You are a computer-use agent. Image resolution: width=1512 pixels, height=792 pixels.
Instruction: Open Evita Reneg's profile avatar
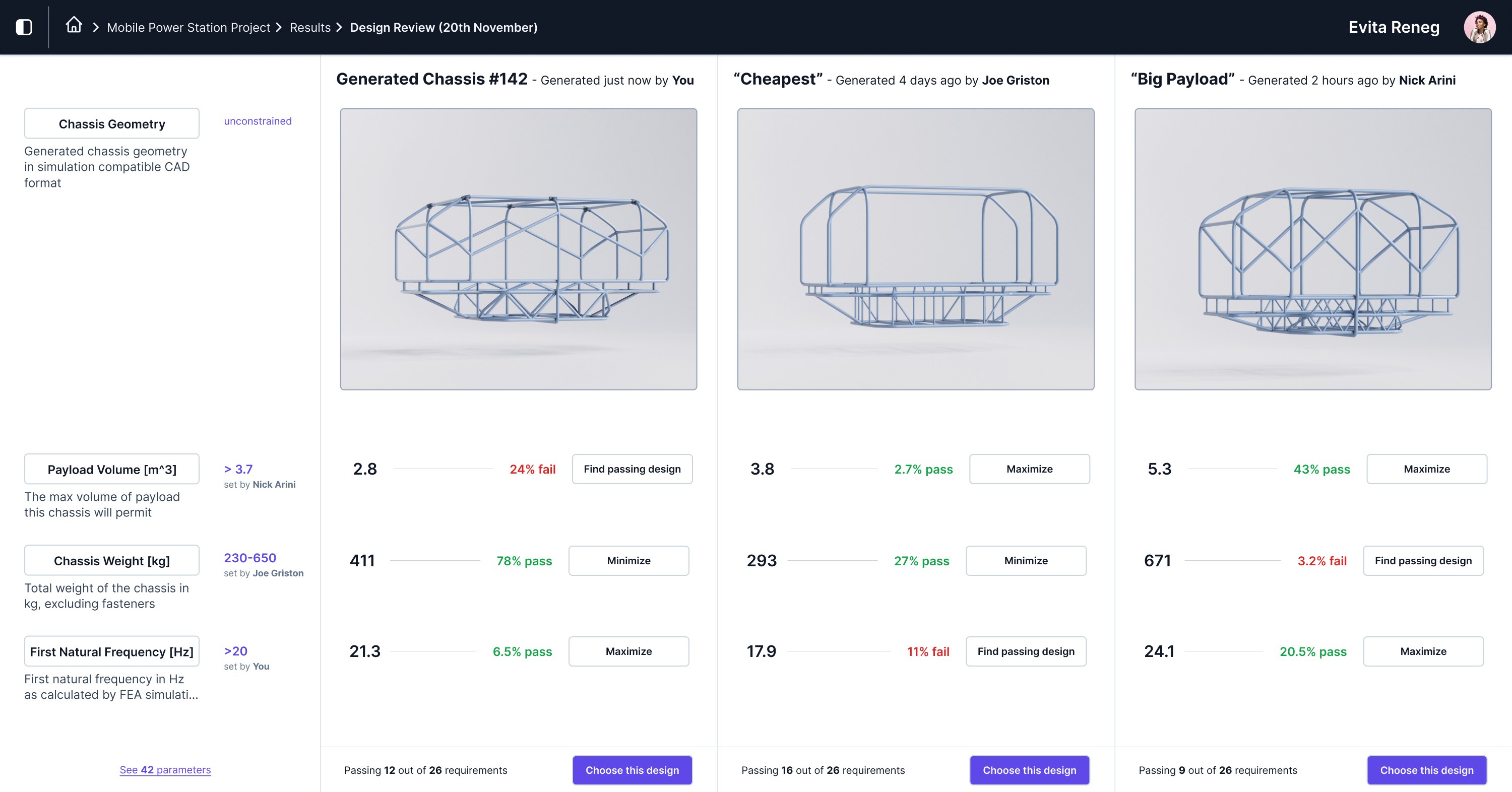coord(1479,27)
